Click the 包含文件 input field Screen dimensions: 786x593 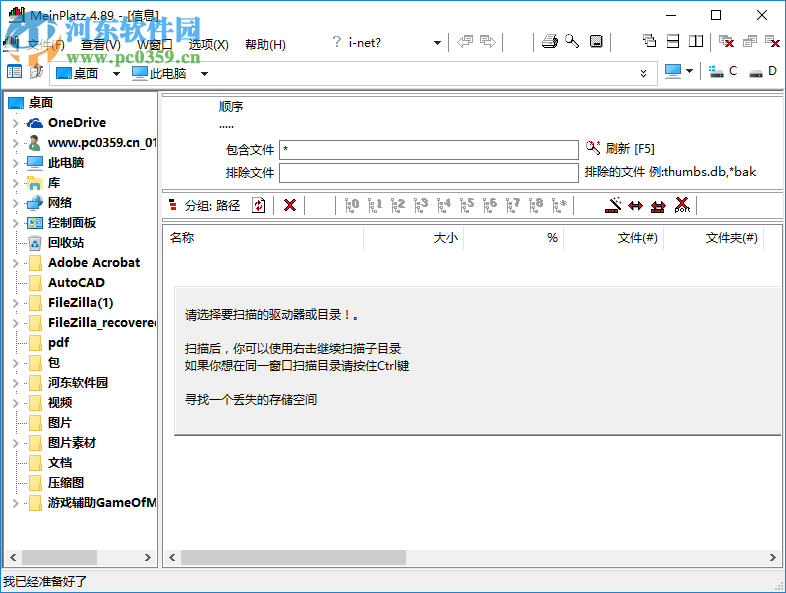[x=429, y=149]
